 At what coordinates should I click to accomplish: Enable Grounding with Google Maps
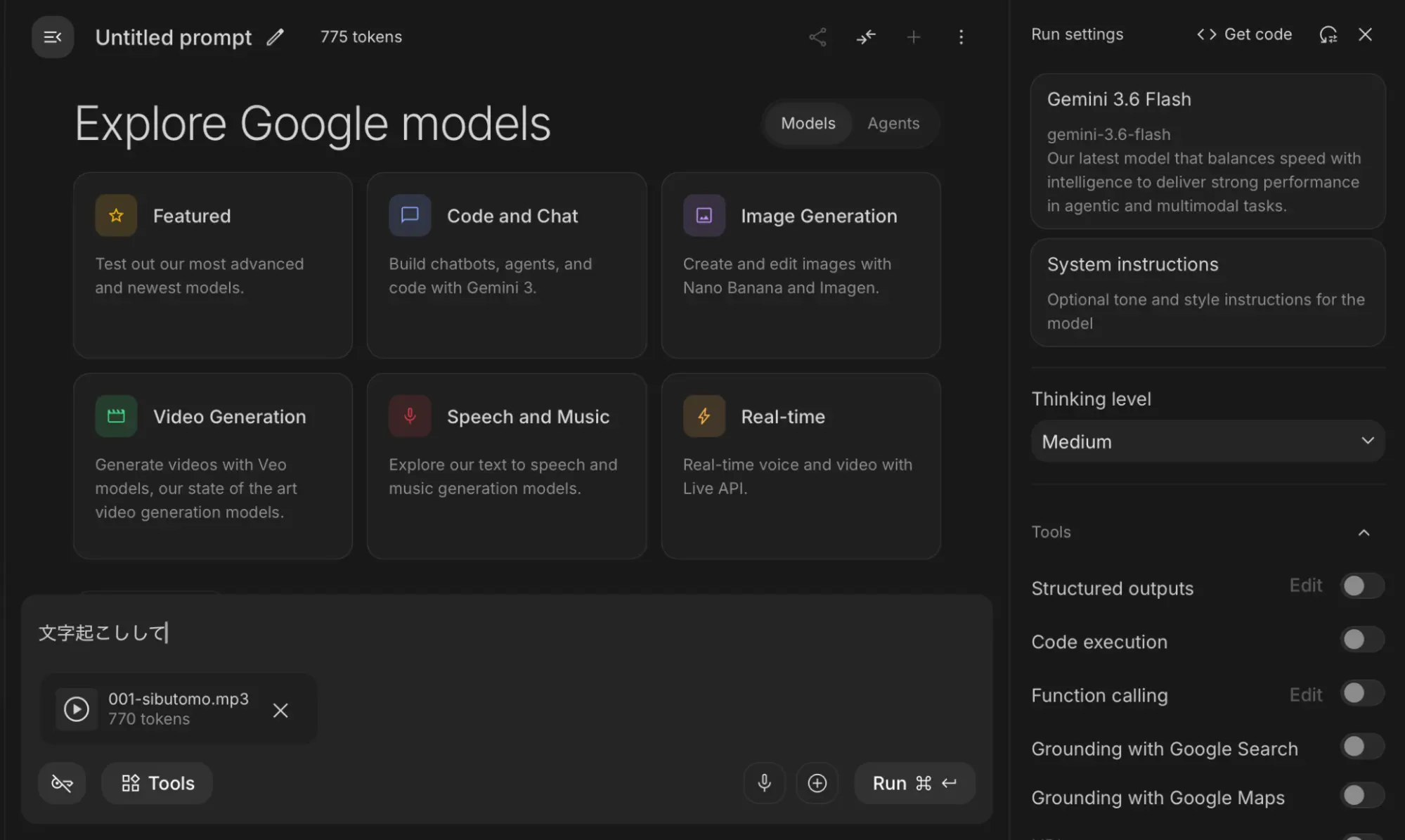pos(1361,795)
